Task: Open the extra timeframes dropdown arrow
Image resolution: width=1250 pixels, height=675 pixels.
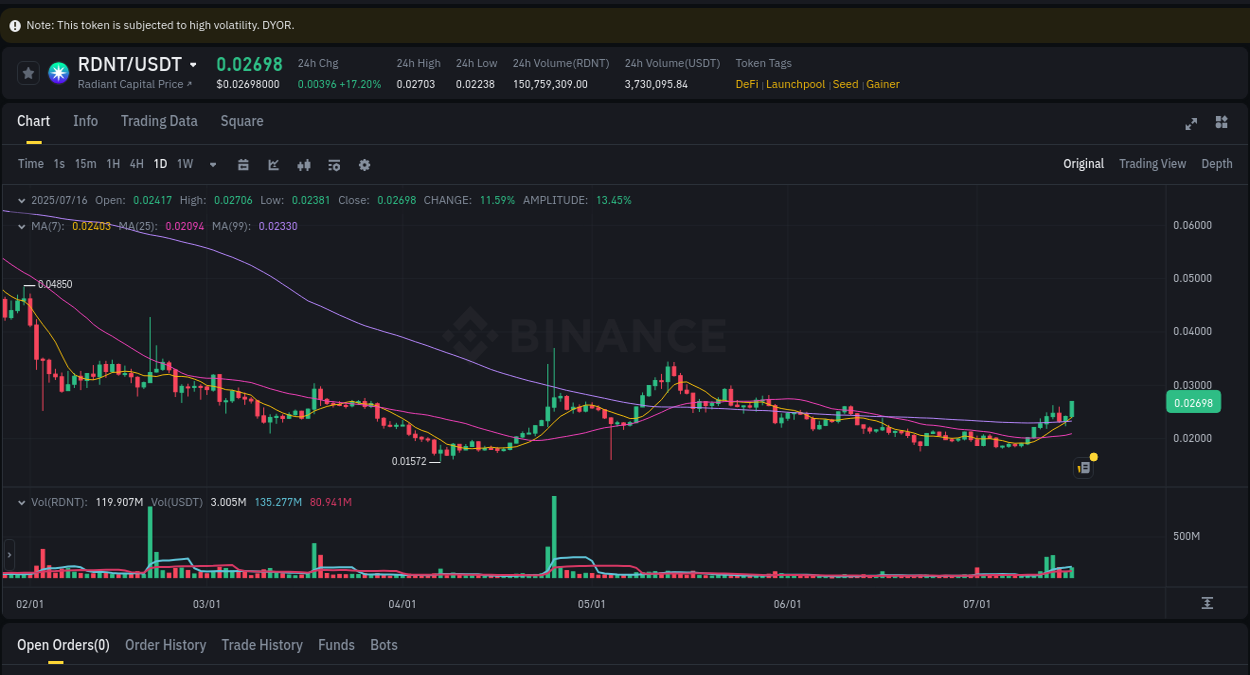Action: tap(212, 164)
